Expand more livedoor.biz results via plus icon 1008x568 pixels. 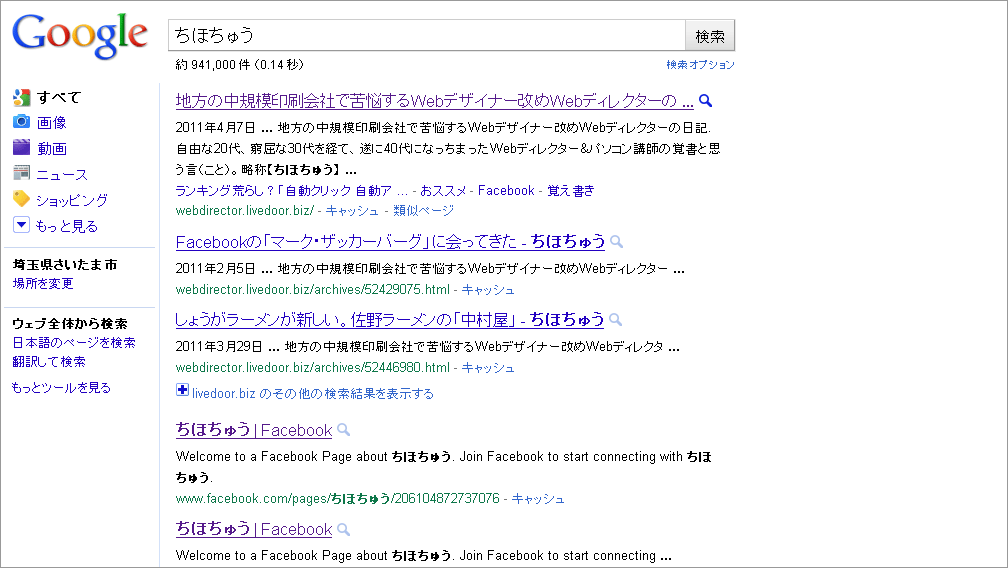point(182,390)
